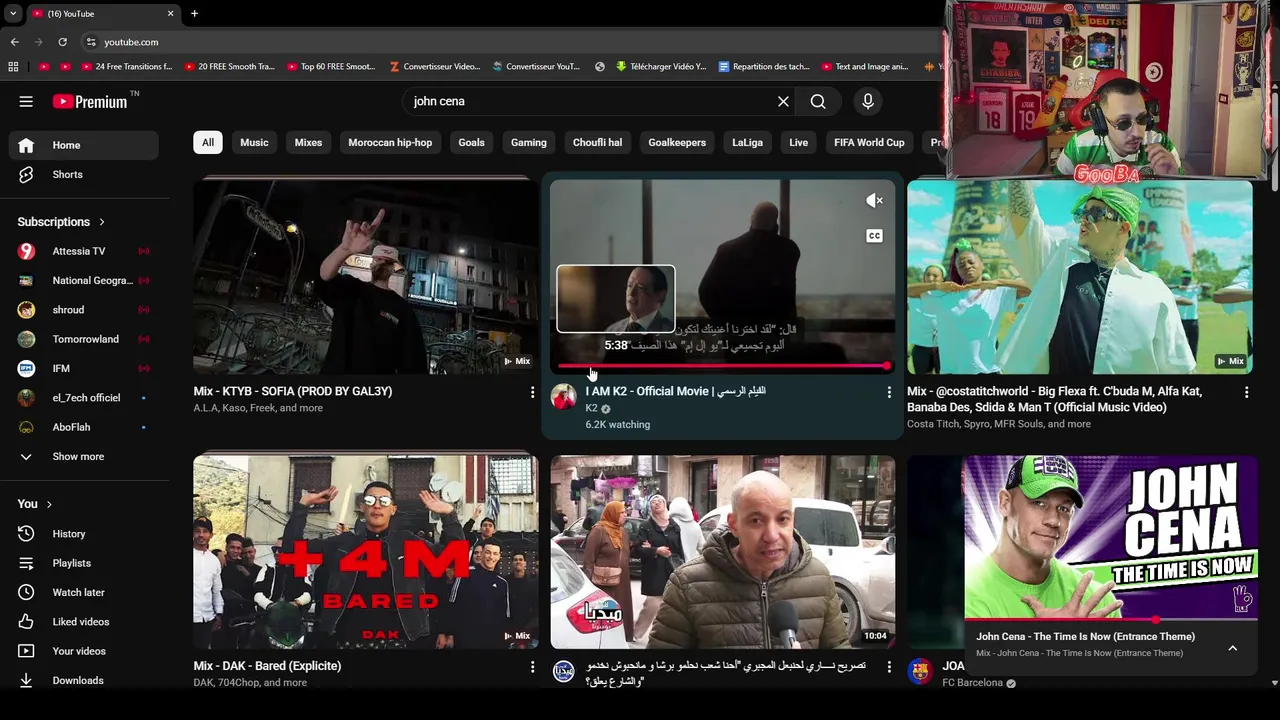The height and width of the screenshot is (720, 1280).
Task: Expand Show more subscriptions
Action: pyautogui.click(x=83, y=456)
